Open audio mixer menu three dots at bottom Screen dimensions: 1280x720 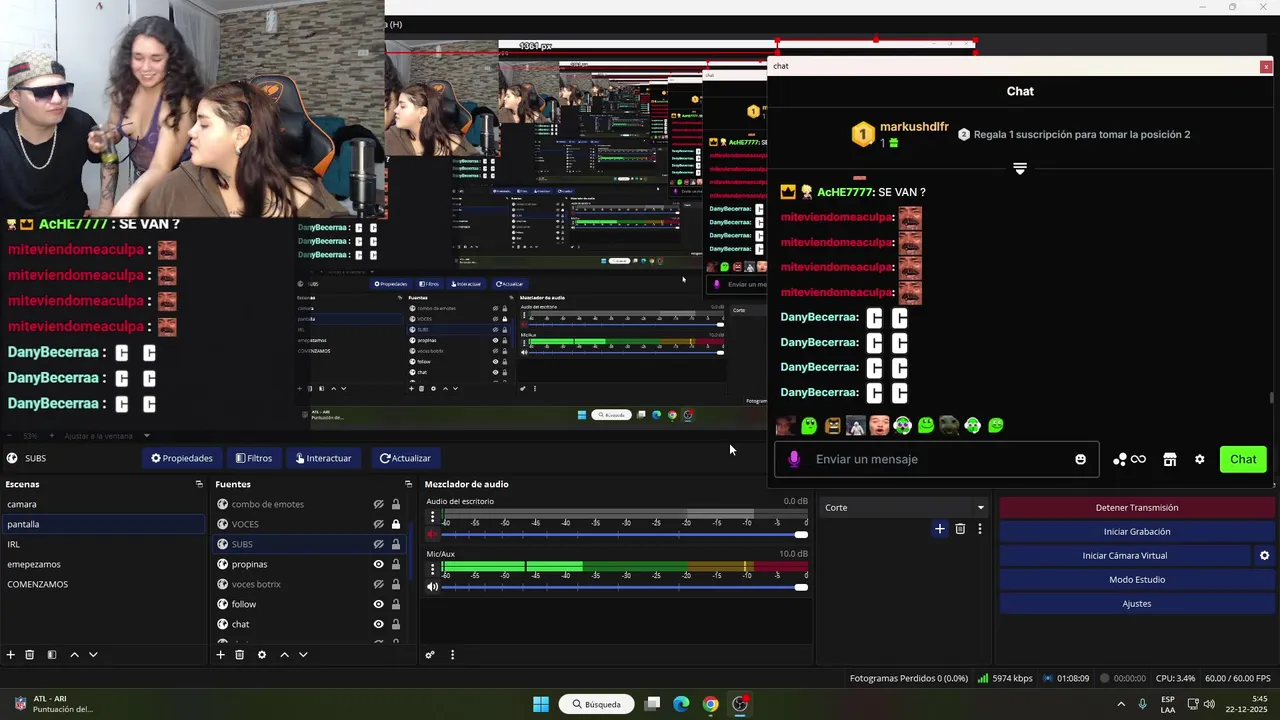point(452,655)
